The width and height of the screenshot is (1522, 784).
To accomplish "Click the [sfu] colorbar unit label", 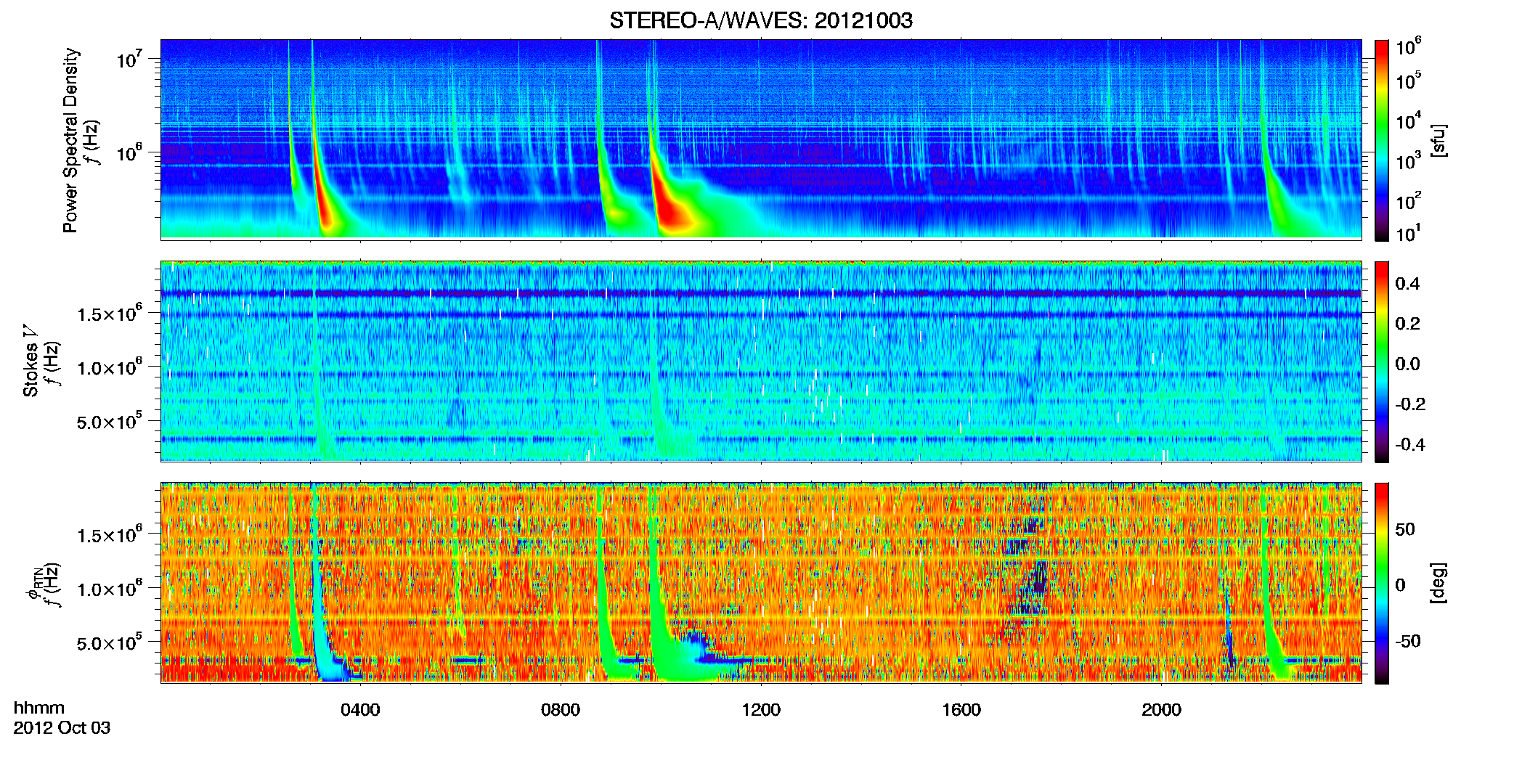I will click(x=1438, y=141).
